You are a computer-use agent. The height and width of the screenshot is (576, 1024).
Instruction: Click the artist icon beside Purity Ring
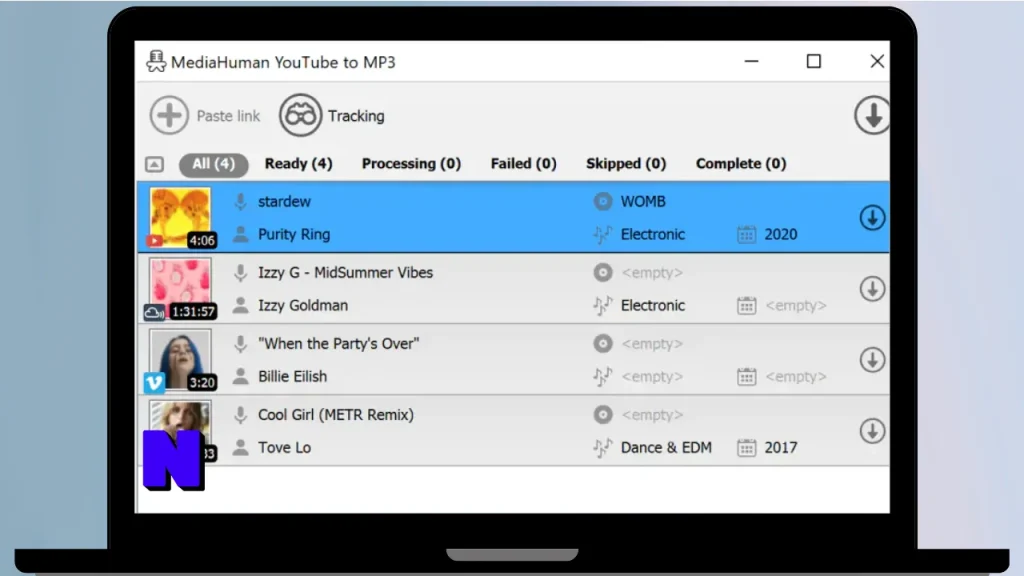click(x=240, y=234)
